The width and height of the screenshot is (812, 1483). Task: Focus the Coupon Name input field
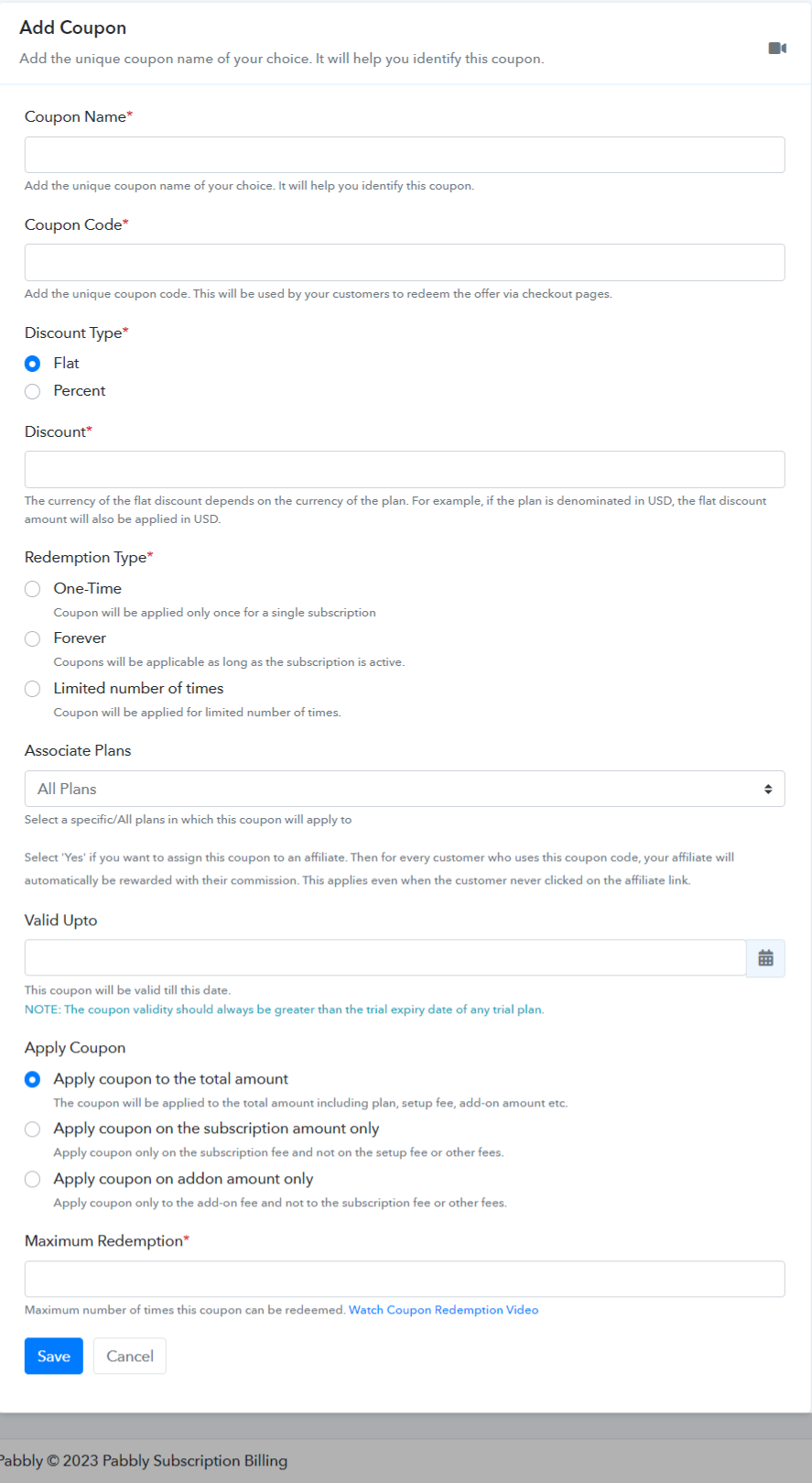coord(405,155)
